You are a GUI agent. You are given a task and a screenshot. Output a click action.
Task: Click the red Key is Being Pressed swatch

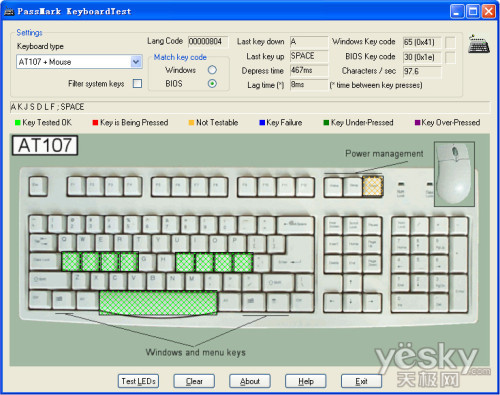pyautogui.click(x=95, y=123)
